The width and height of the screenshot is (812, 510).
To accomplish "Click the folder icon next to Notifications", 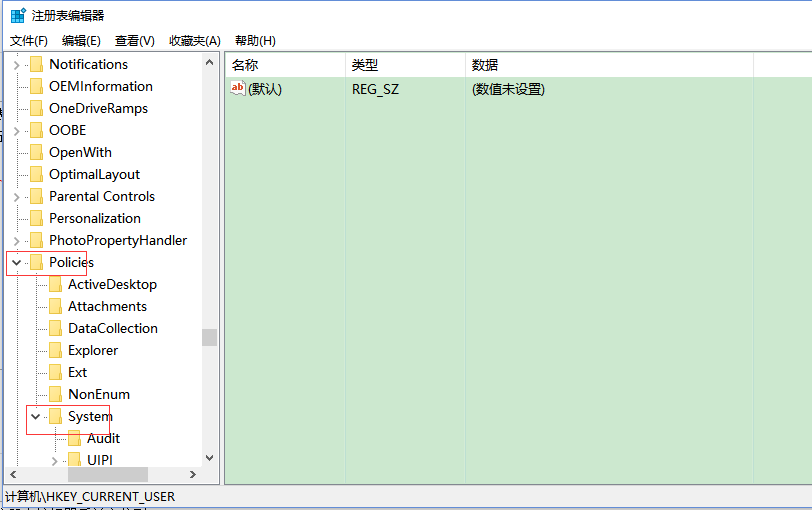I will click(36, 64).
